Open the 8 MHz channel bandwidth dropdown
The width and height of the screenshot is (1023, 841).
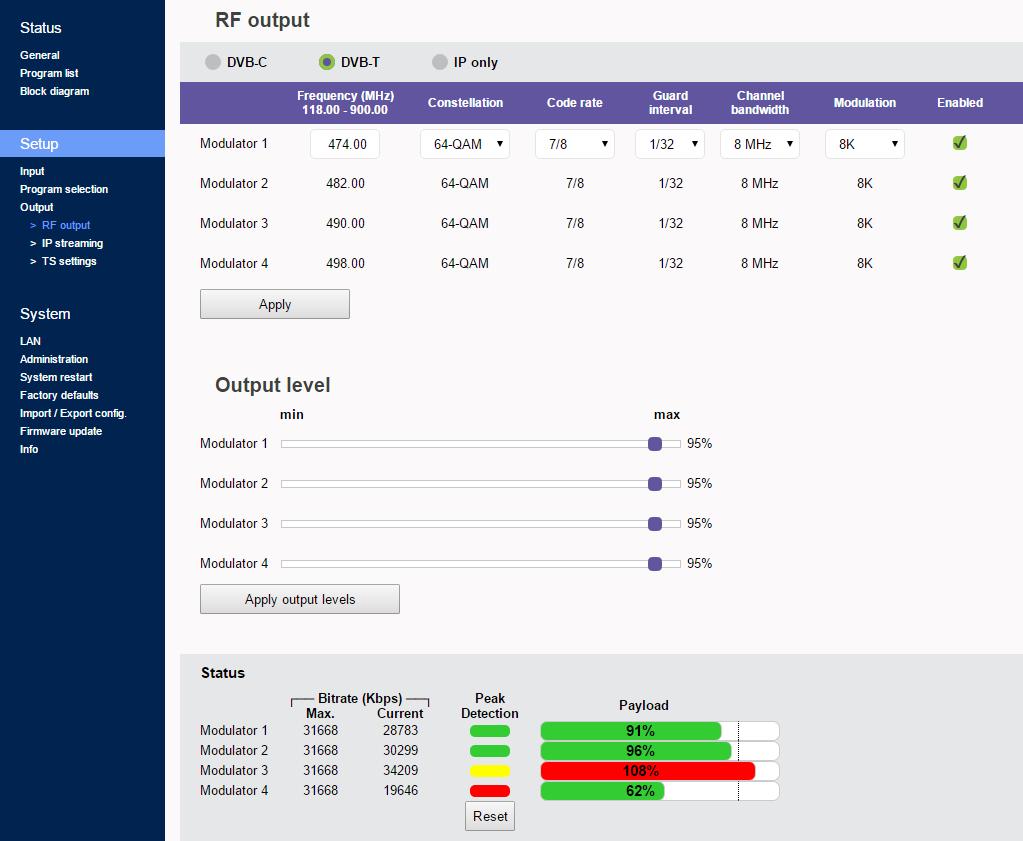point(759,144)
